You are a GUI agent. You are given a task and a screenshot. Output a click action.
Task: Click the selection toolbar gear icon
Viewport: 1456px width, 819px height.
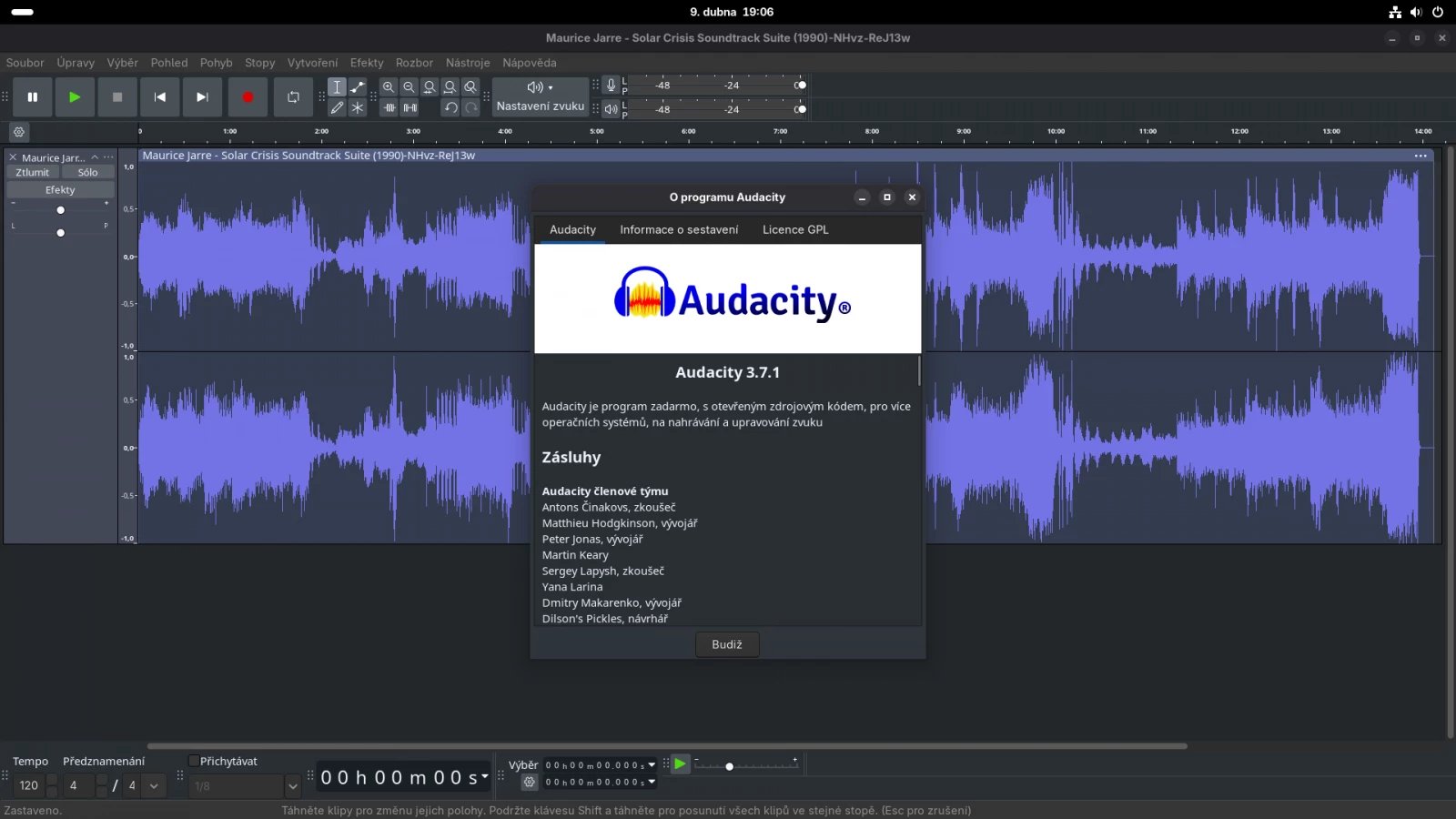(x=529, y=782)
